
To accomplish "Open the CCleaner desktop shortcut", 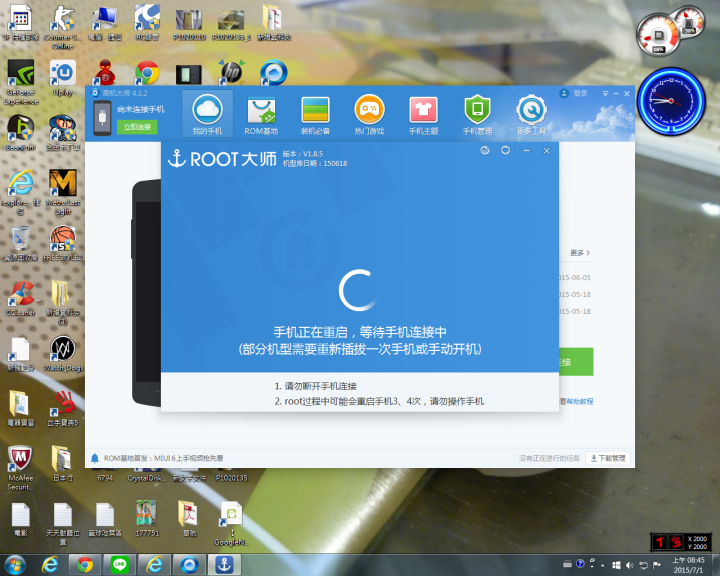I will [x=21, y=299].
